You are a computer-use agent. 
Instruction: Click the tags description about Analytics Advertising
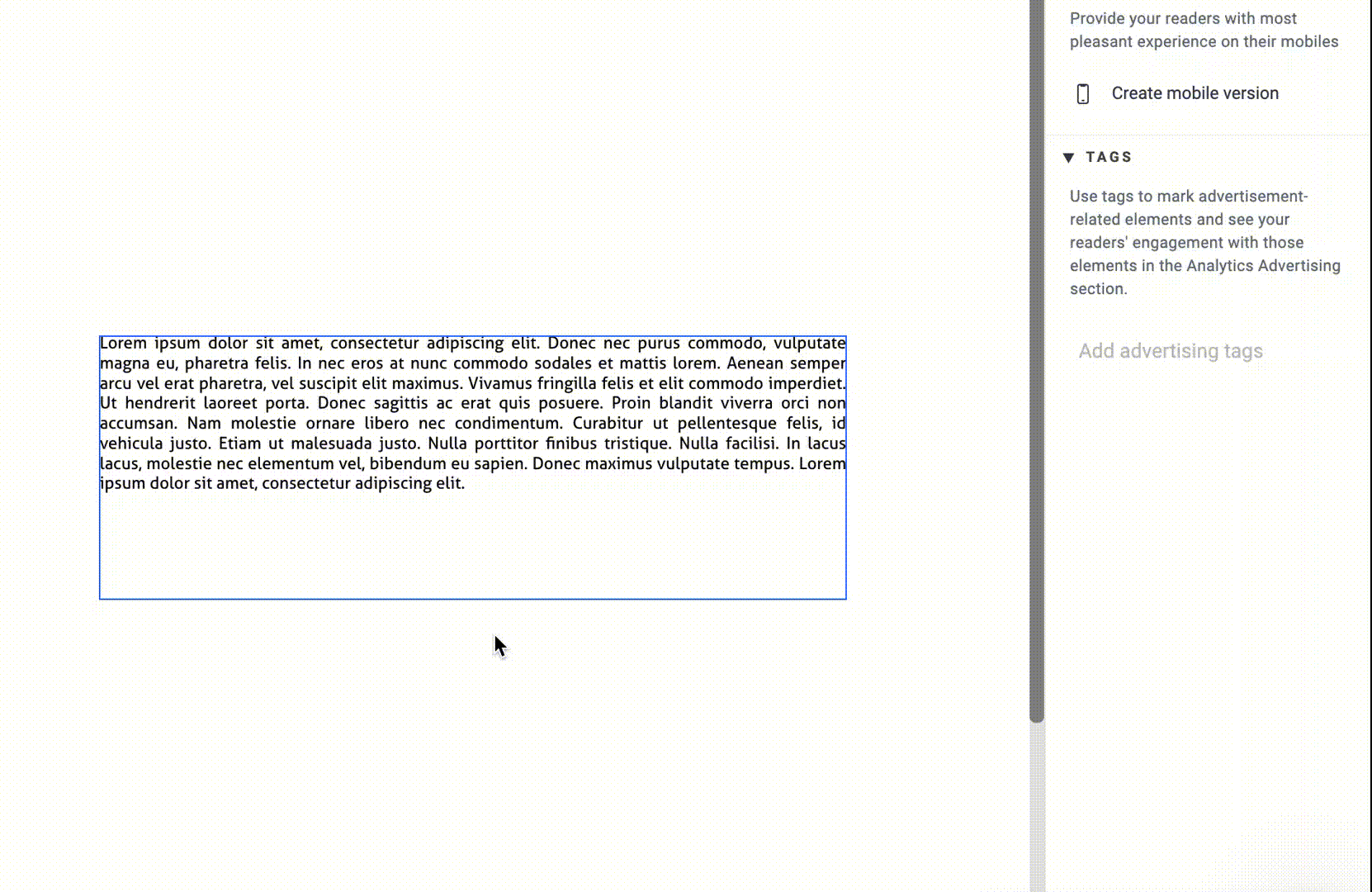pos(1204,243)
